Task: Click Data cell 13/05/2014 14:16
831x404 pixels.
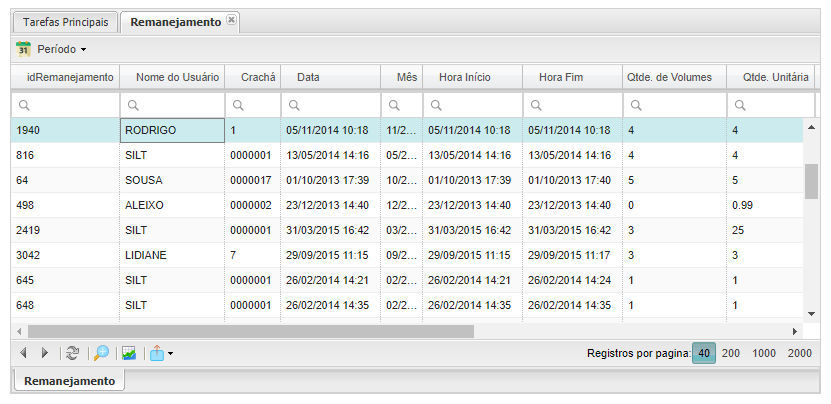Action: [x=331, y=155]
